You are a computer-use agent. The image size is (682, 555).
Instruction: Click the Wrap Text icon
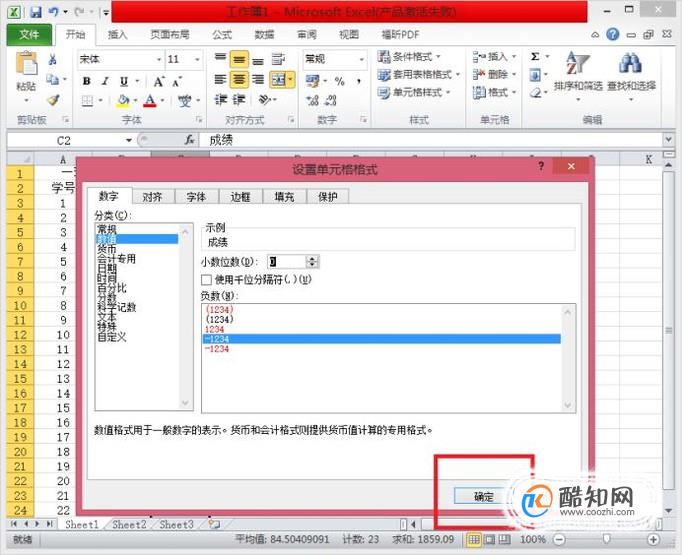(278, 59)
